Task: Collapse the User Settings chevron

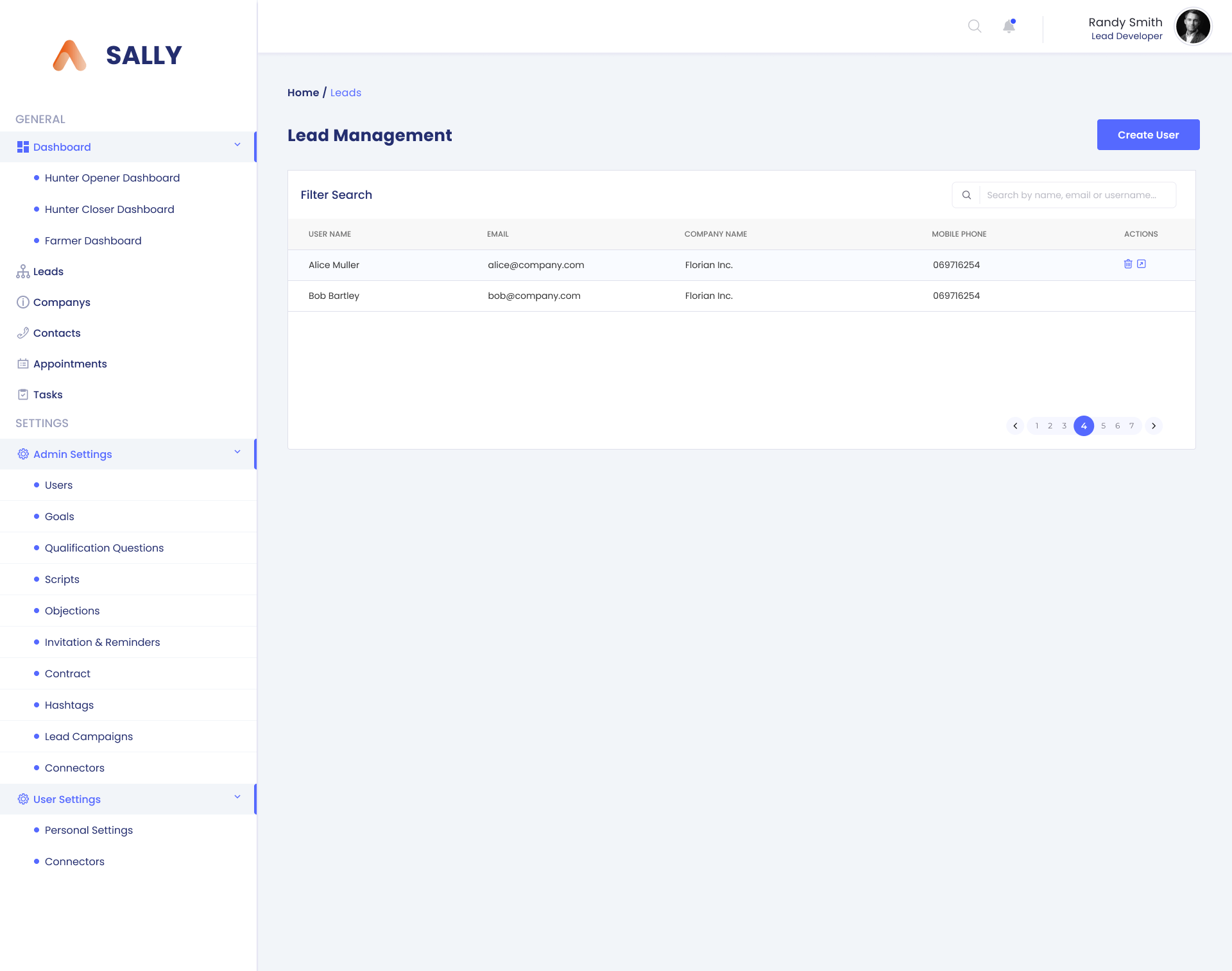Action: [237, 797]
